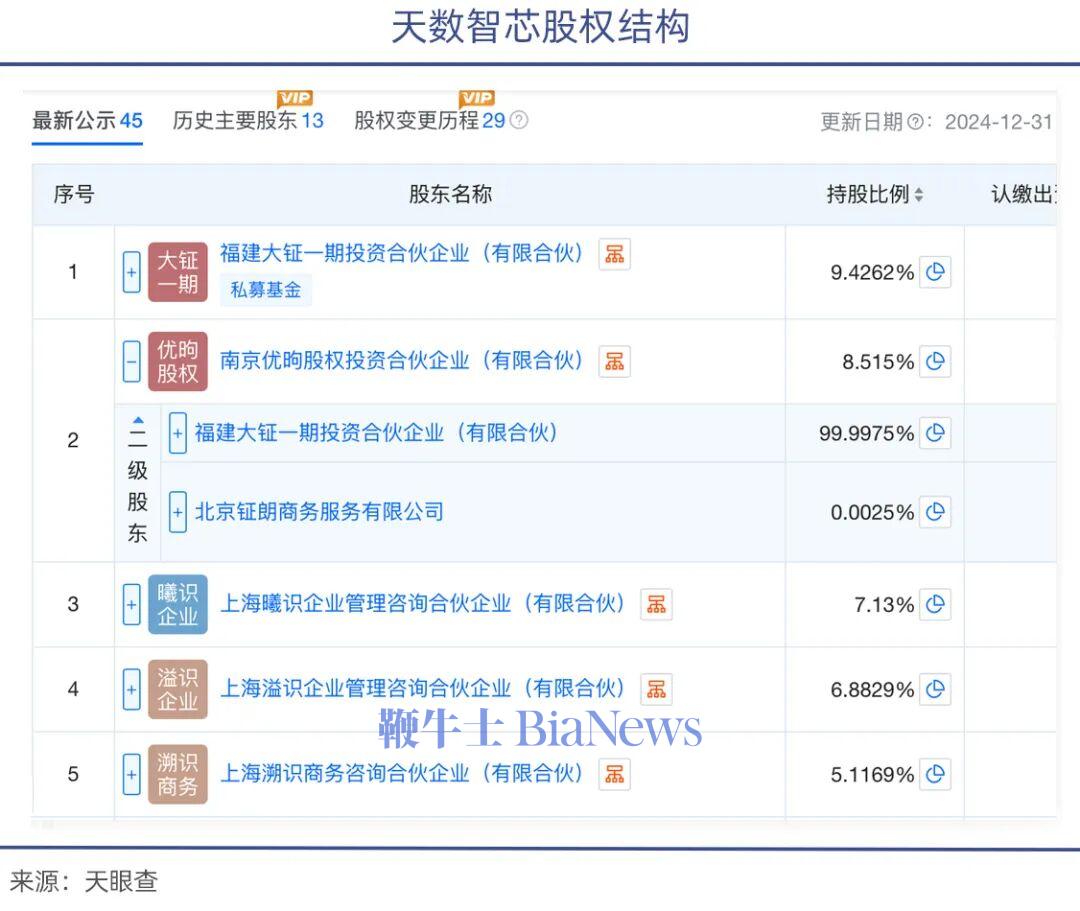Click VIP badge above 历史主要股东
Image resolution: width=1080 pixels, height=911 pixels.
pos(295,98)
